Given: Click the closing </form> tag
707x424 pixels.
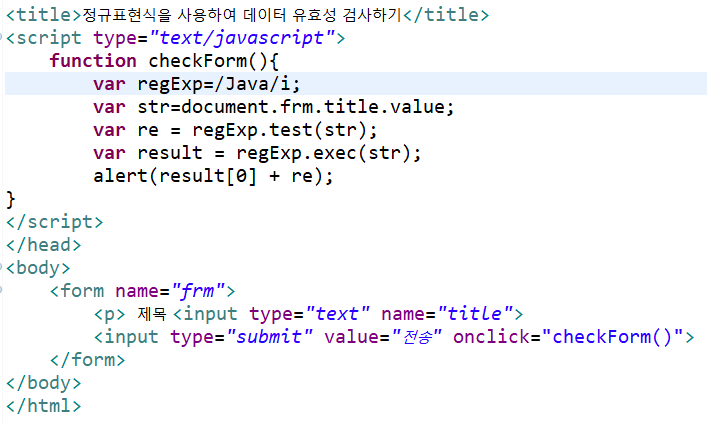Looking at the screenshot, I should coord(87,360).
